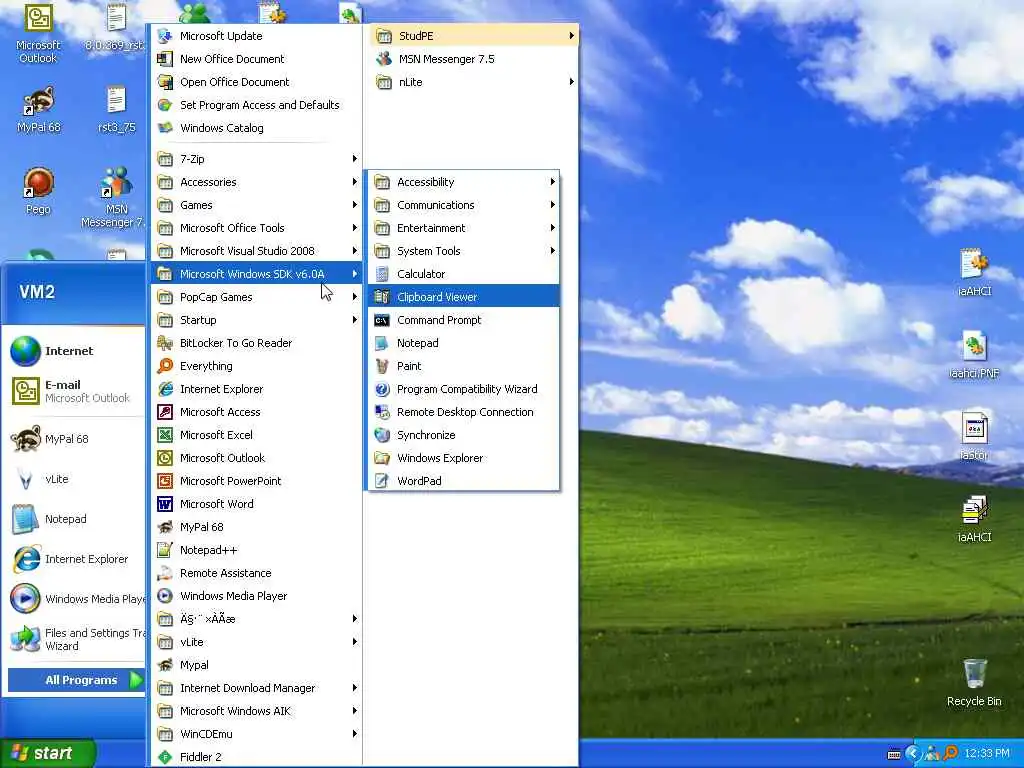Image resolution: width=1024 pixels, height=768 pixels.
Task: Open the Command Prompt icon
Action: click(382, 320)
